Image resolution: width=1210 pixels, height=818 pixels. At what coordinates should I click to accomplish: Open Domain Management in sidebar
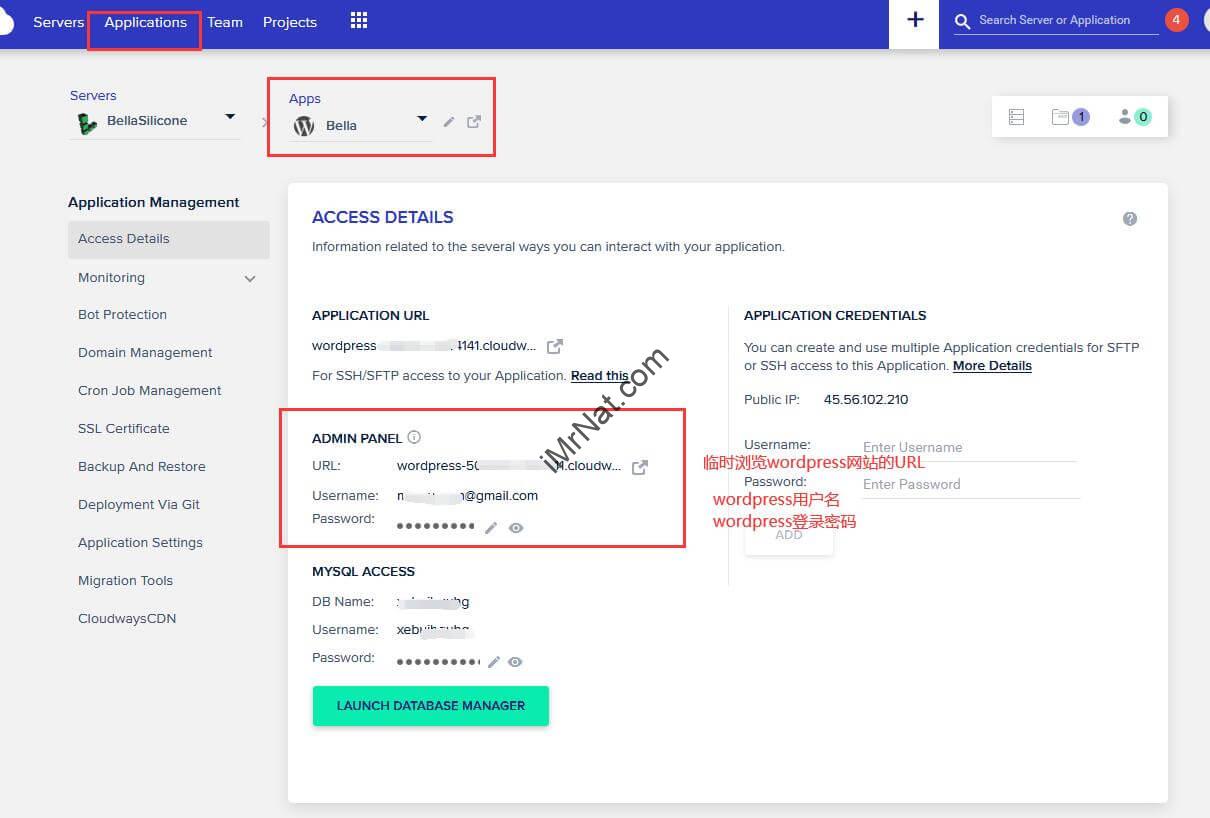[x=145, y=353]
